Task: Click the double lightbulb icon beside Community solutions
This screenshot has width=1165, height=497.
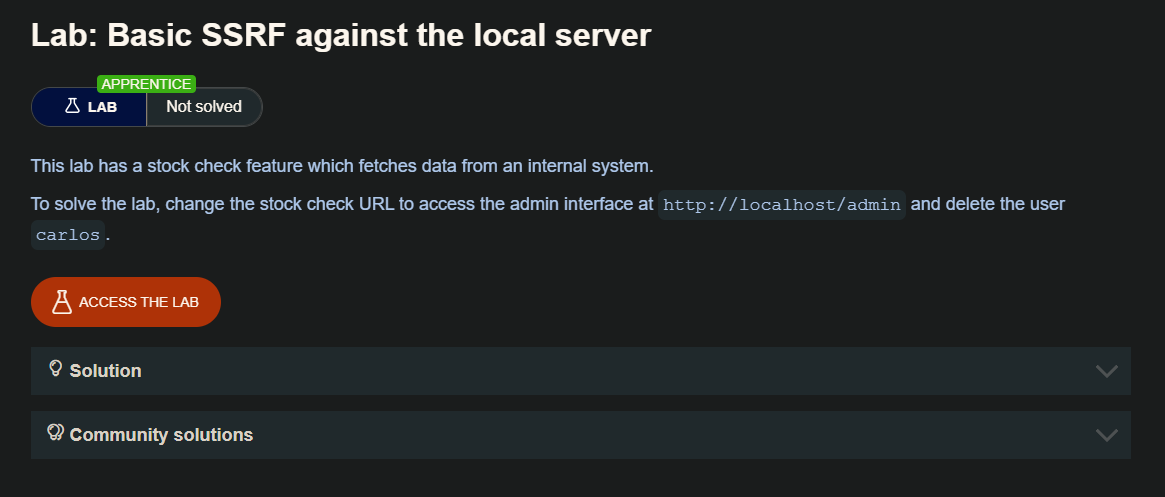Action: click(56, 433)
